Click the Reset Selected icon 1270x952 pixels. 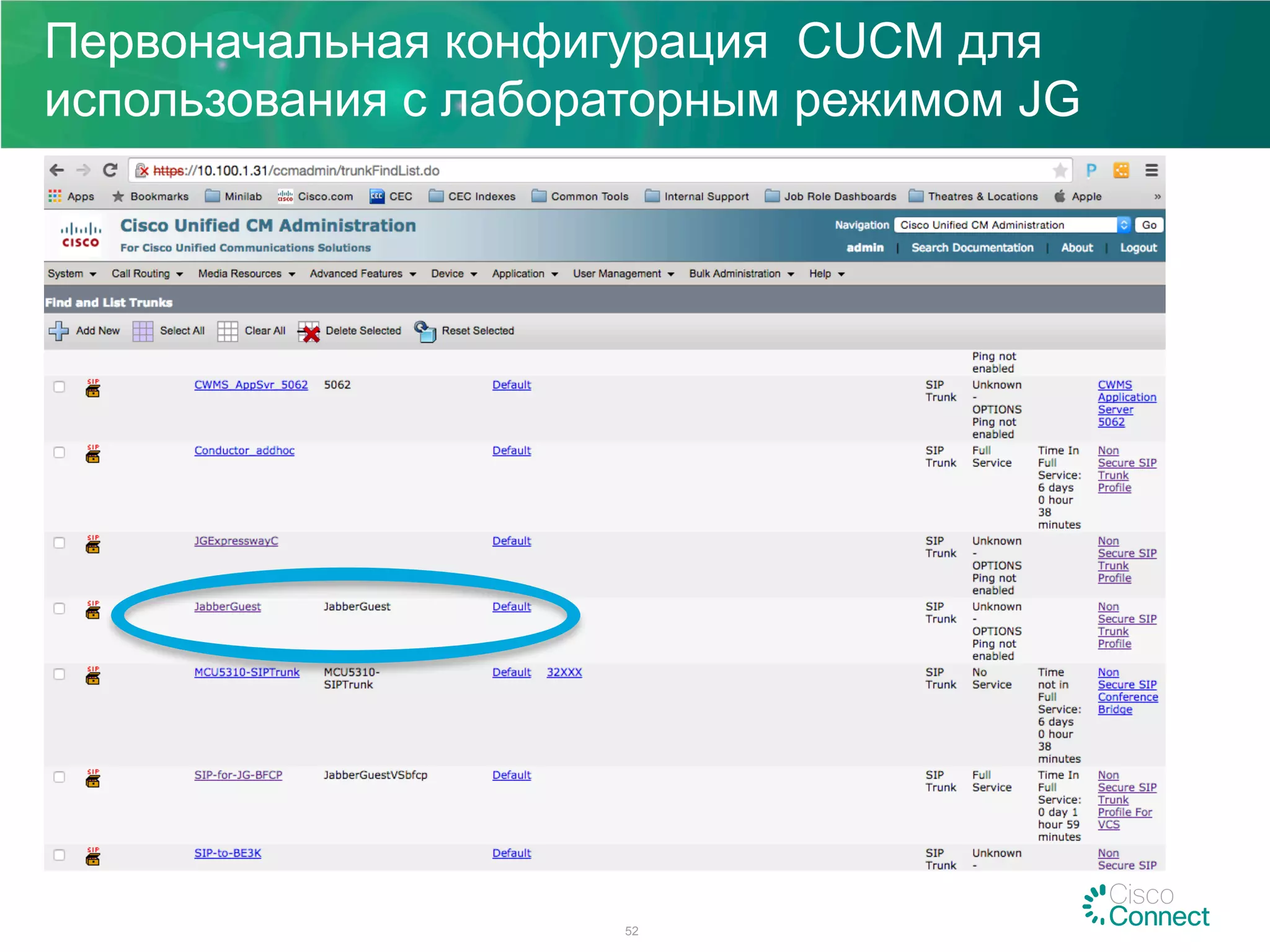(x=425, y=331)
